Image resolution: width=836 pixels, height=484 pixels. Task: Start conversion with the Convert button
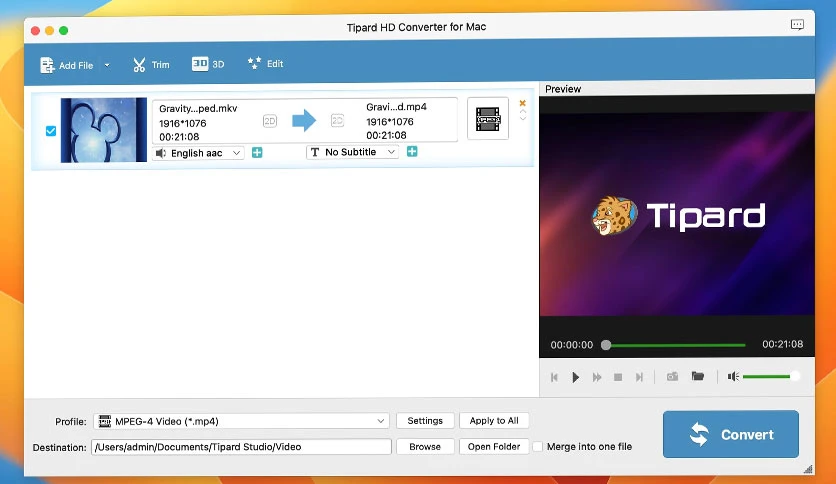pyautogui.click(x=730, y=434)
